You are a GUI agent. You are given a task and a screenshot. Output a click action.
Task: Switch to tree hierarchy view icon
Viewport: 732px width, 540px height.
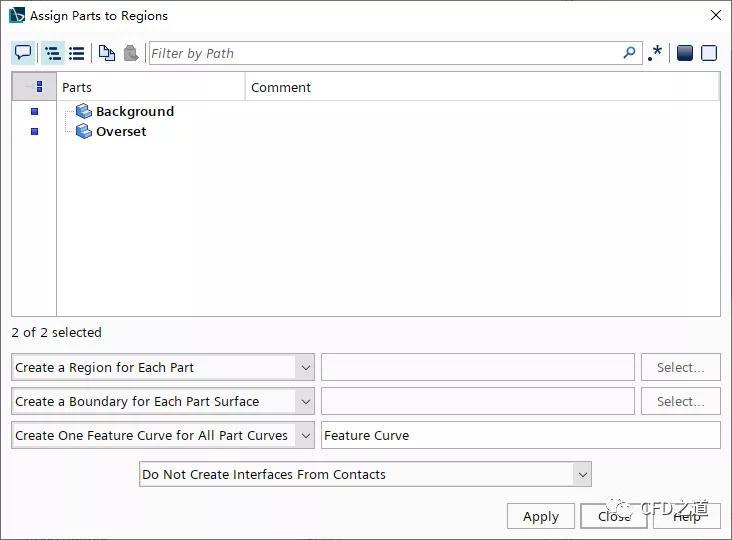[53, 53]
